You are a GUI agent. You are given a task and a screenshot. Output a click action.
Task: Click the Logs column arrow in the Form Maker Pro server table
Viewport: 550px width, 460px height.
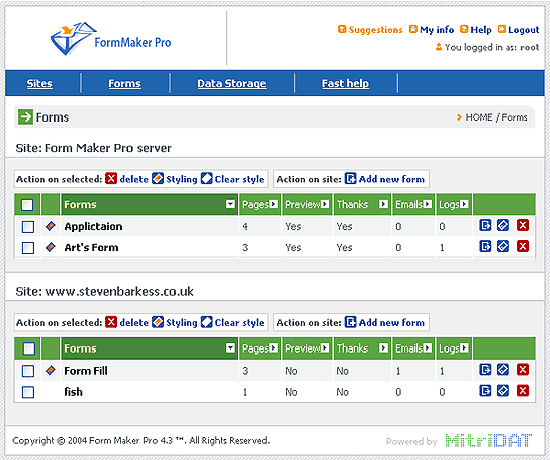[x=464, y=204]
